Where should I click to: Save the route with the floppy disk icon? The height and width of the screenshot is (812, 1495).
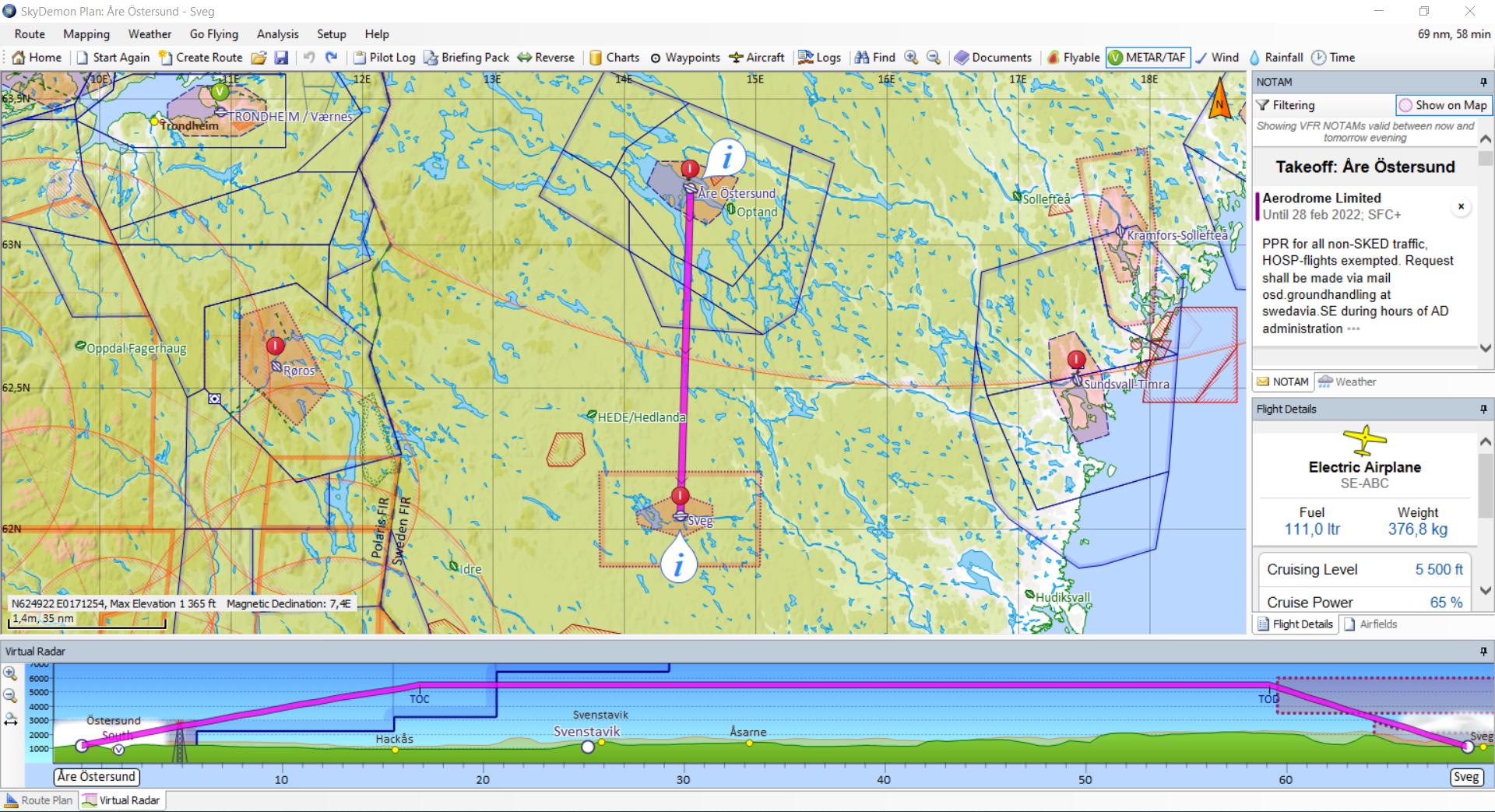[x=282, y=58]
